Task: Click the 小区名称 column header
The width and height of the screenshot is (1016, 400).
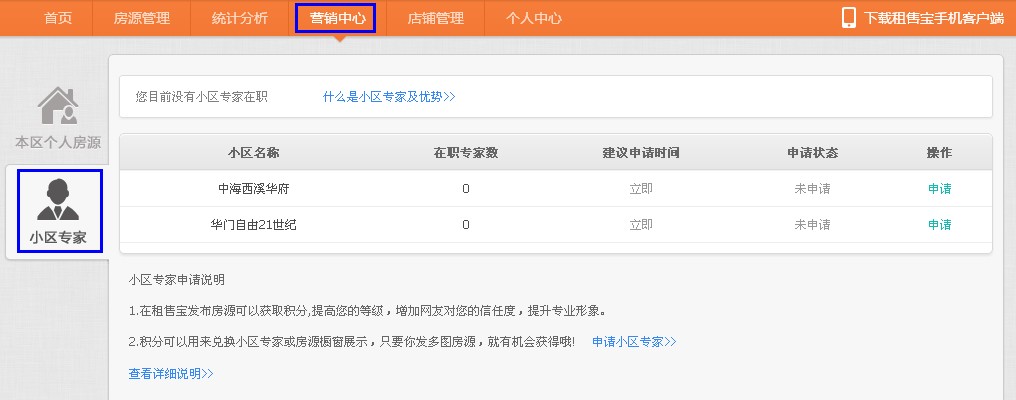Action: coord(253,153)
